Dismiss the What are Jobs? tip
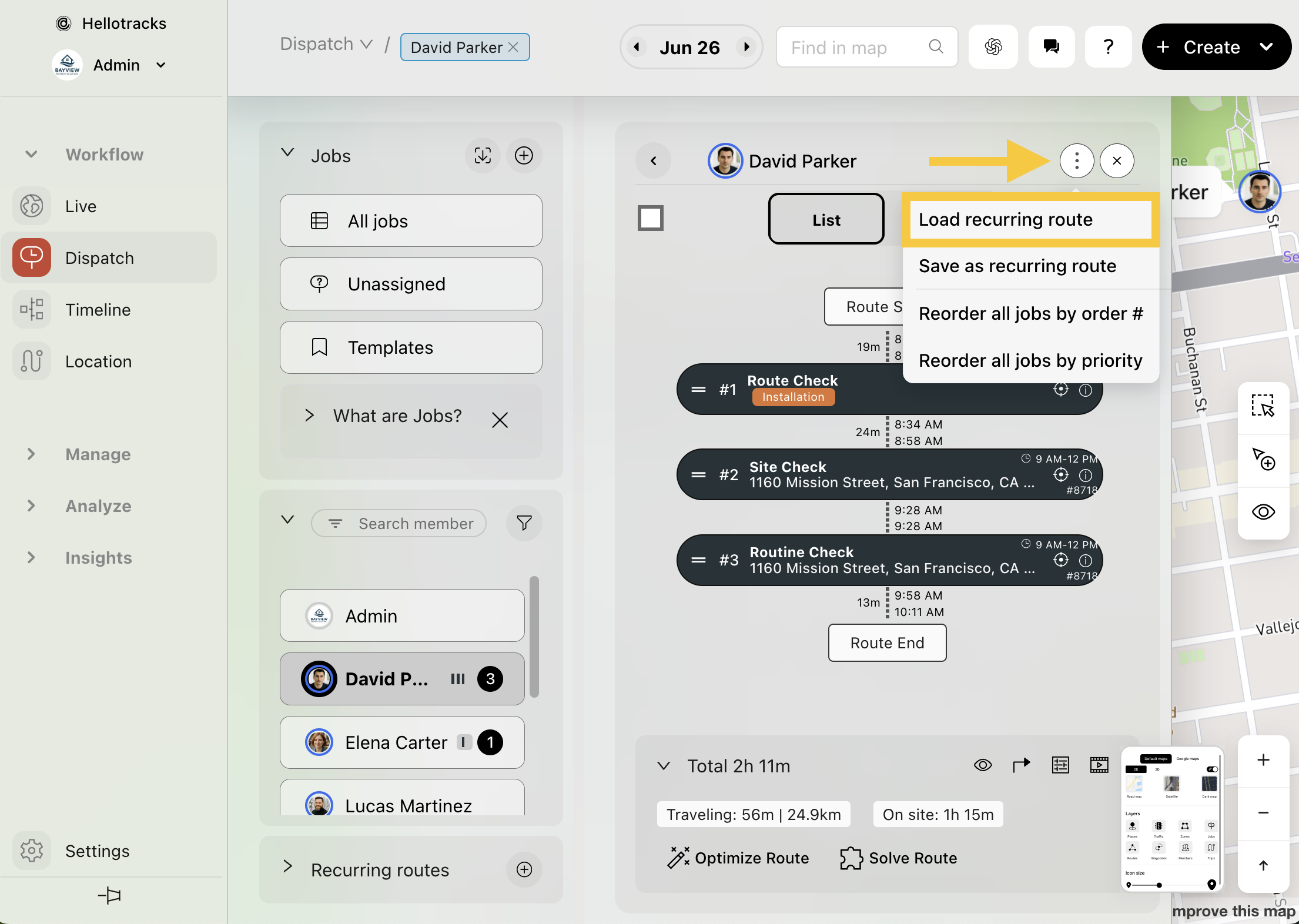1299x924 pixels. point(500,420)
